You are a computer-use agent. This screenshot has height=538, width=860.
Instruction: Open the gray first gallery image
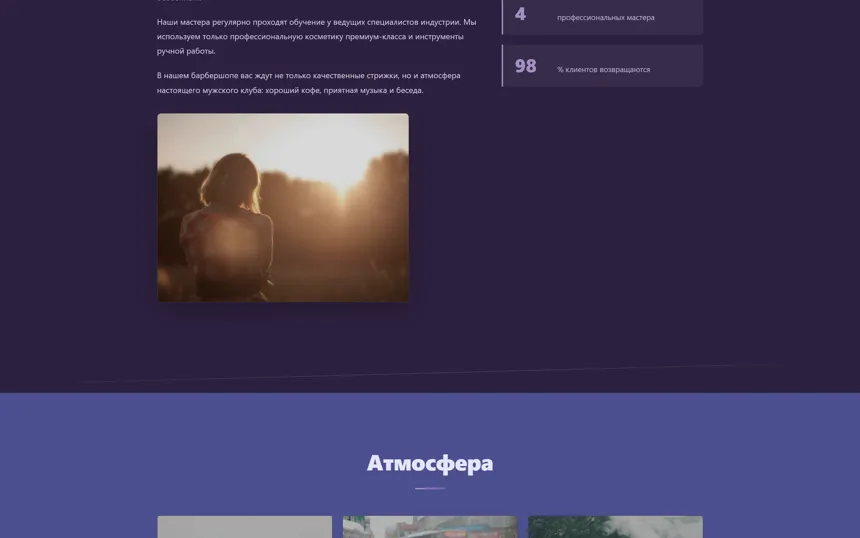pos(245,527)
